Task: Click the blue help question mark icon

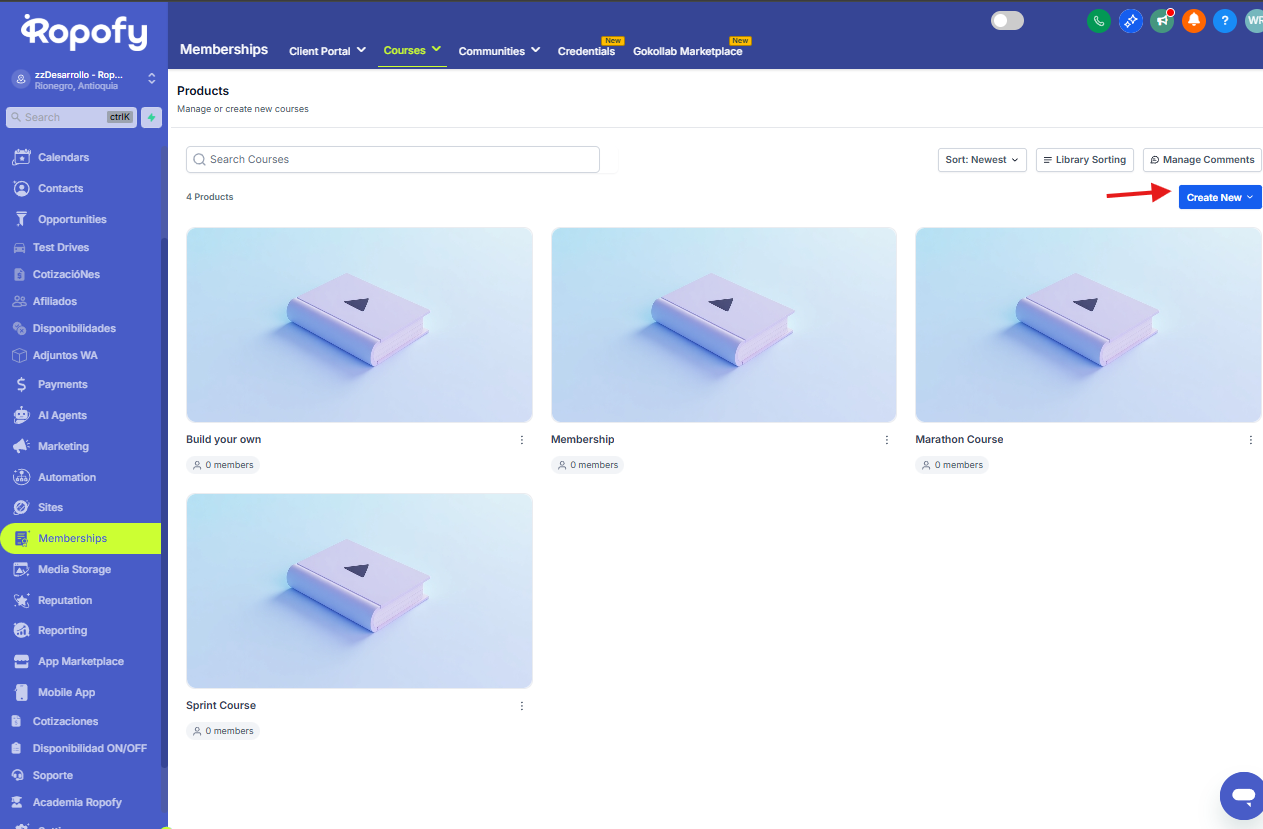Action: pos(1224,21)
